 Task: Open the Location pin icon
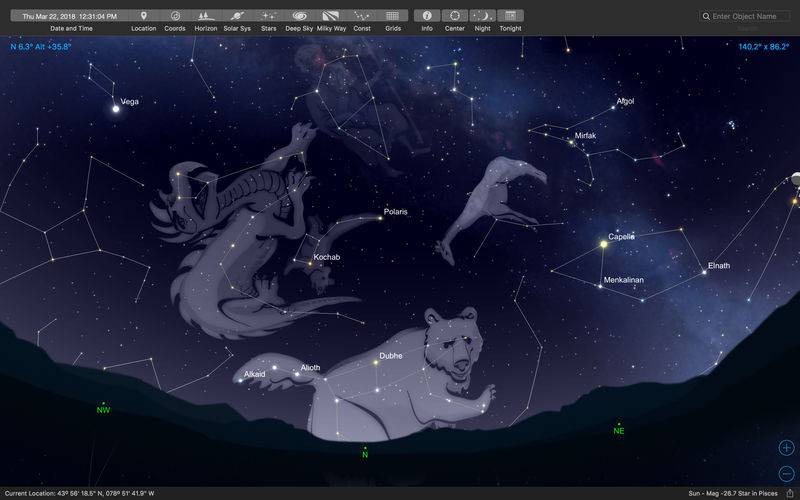[144, 16]
